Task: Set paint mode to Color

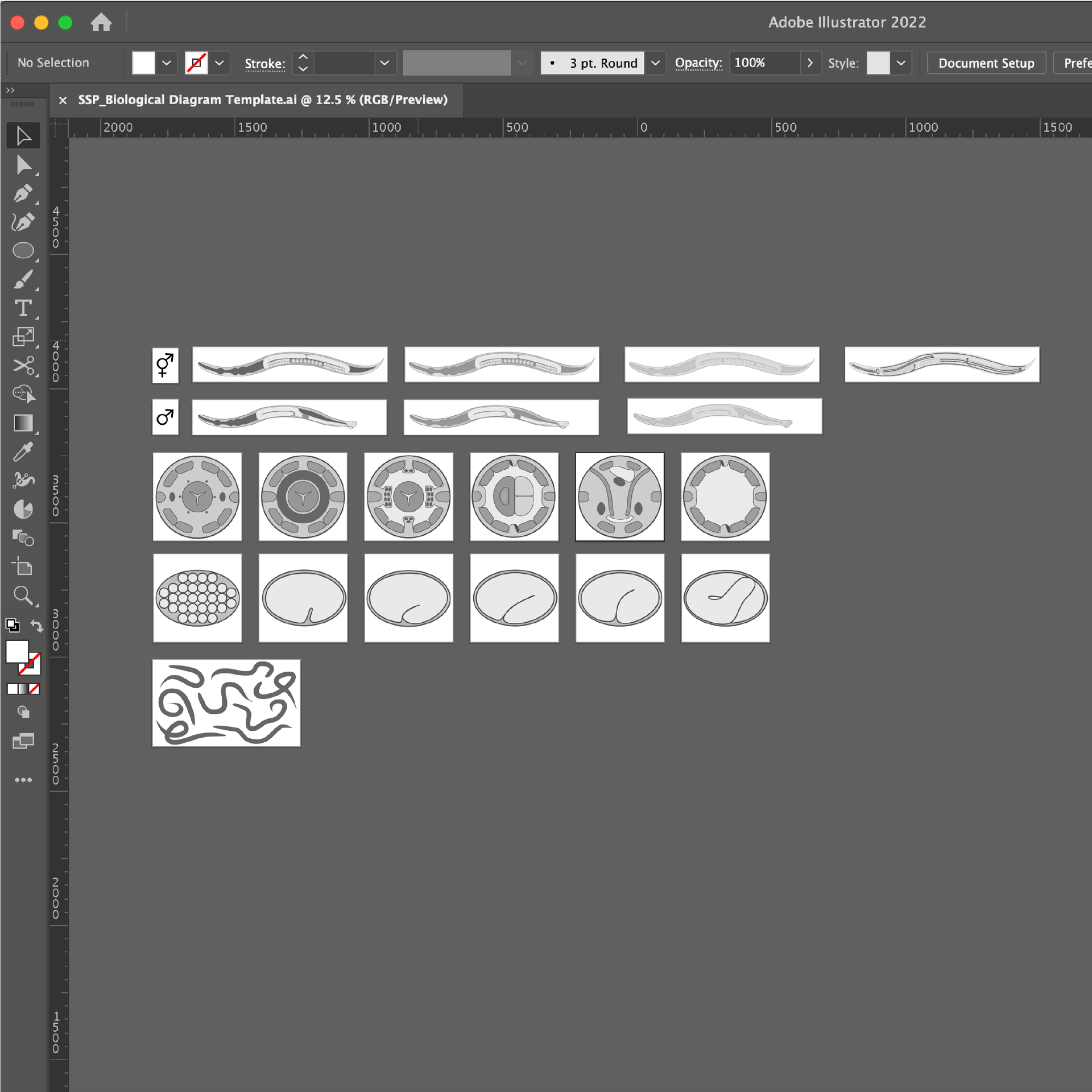Action: pos(12,689)
